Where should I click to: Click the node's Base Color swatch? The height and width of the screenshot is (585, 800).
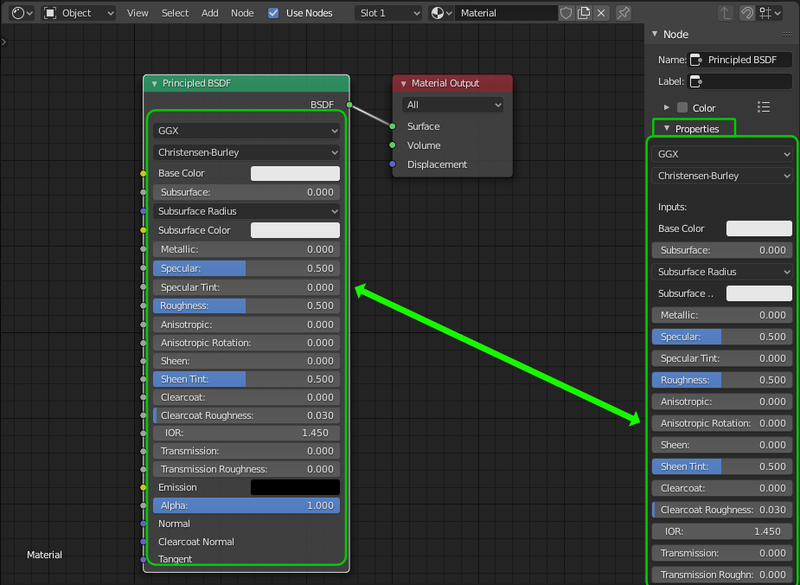point(295,173)
